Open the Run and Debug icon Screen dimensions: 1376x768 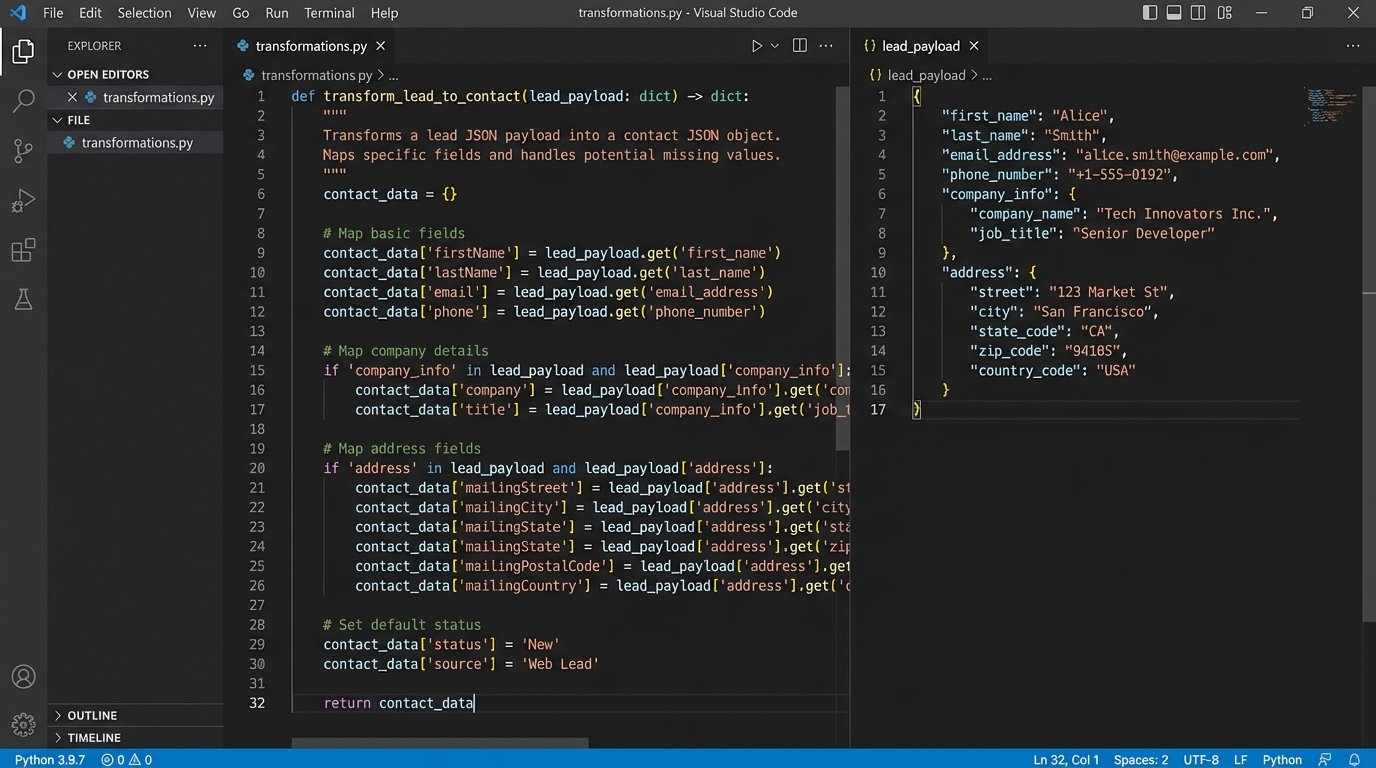[23, 200]
